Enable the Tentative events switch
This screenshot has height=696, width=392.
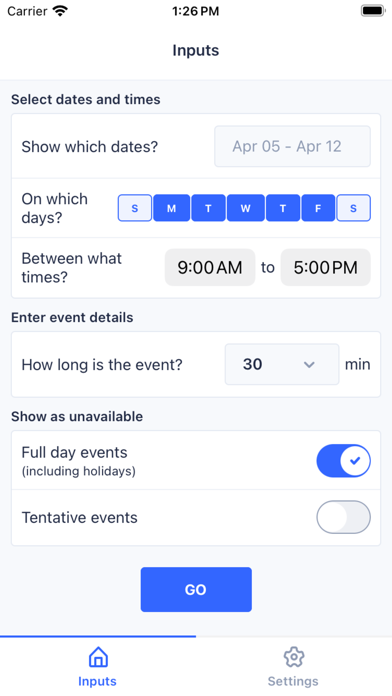tap(344, 517)
